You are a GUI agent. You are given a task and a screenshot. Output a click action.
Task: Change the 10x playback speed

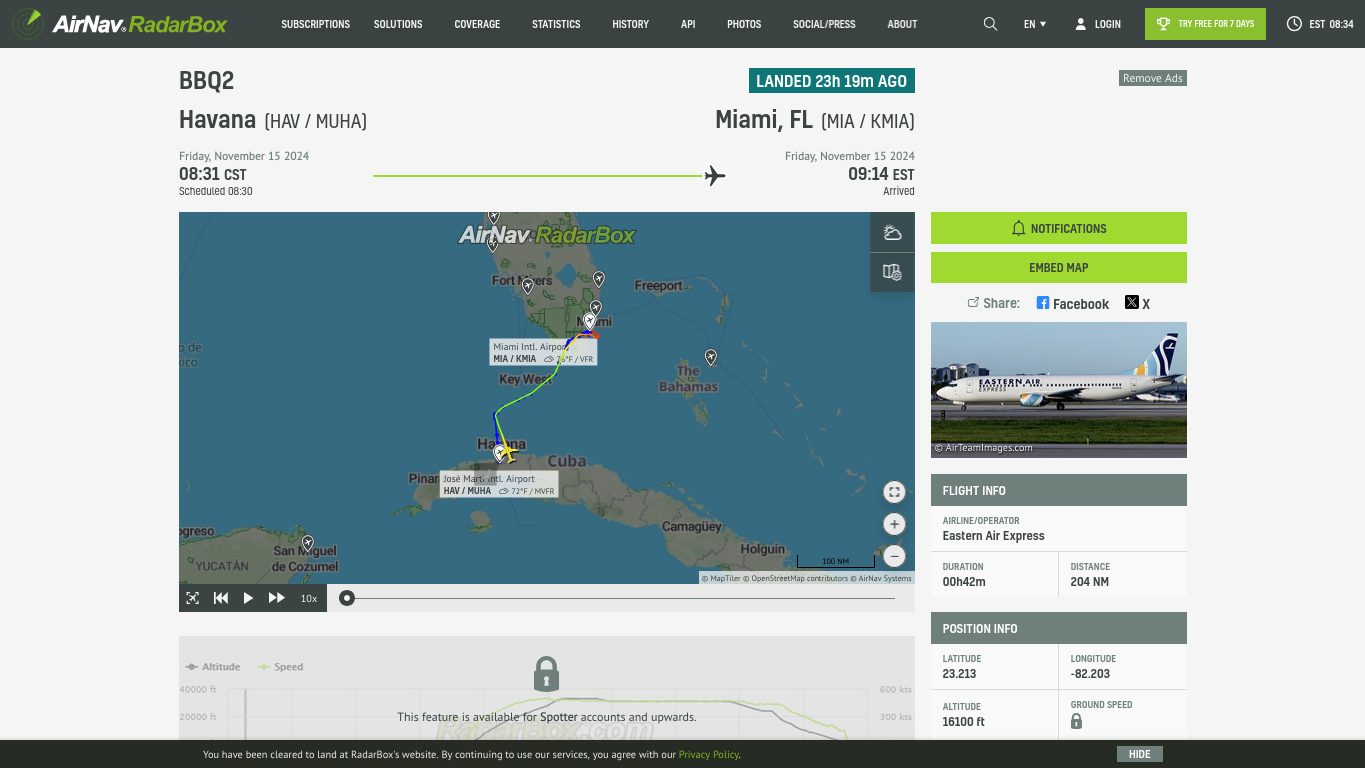(309, 598)
